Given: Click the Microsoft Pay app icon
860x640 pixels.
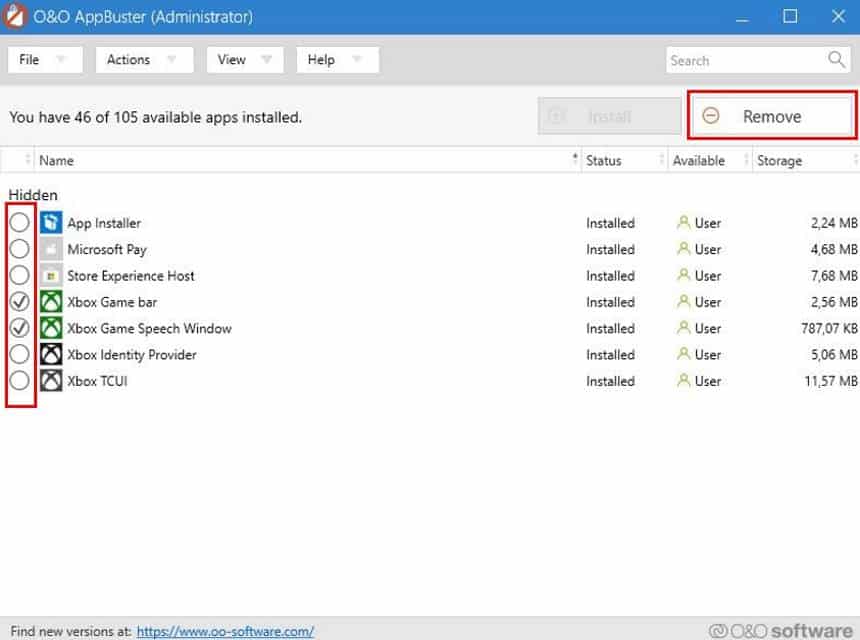Looking at the screenshot, I should [x=51, y=249].
